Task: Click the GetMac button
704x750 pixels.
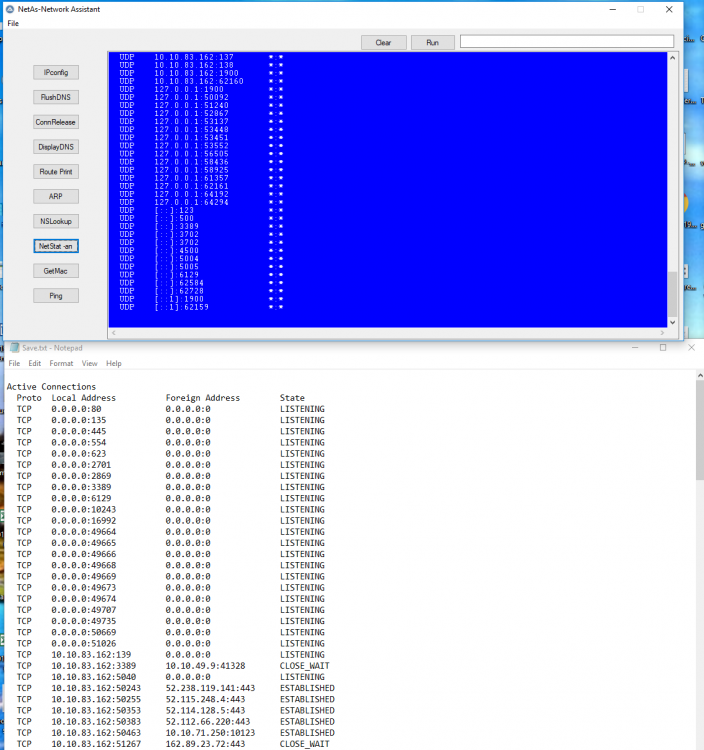Action: click(x=56, y=271)
